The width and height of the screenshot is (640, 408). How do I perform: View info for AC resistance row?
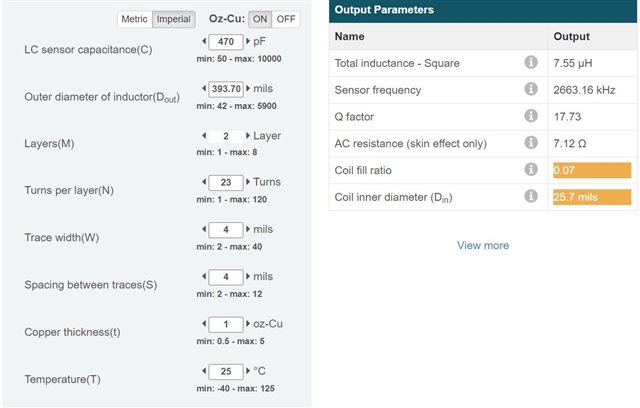[531, 142]
